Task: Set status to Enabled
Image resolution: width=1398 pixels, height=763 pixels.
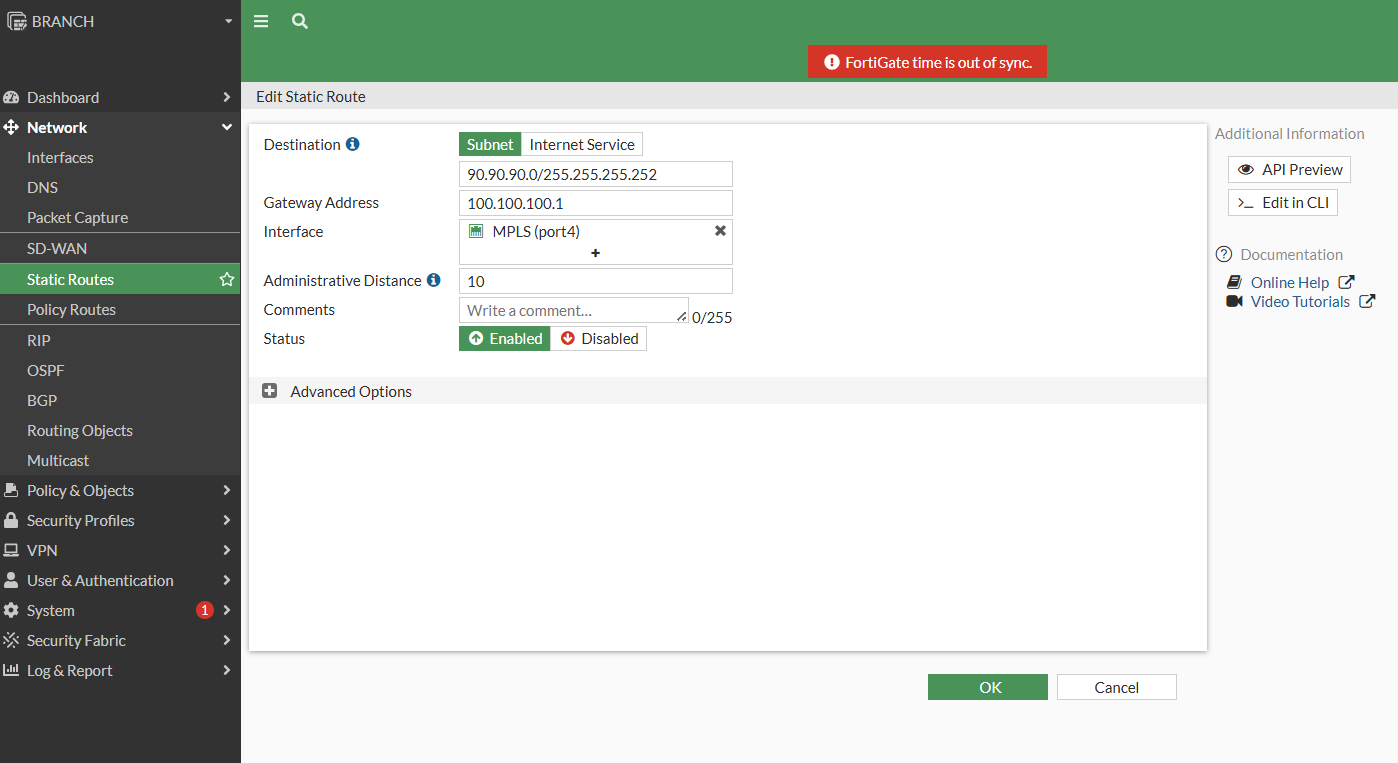Action: 505,338
